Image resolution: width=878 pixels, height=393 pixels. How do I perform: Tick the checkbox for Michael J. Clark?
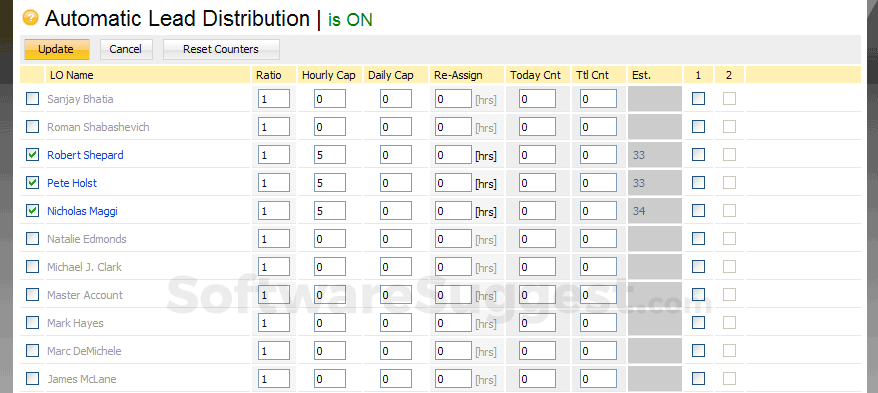coord(32,267)
